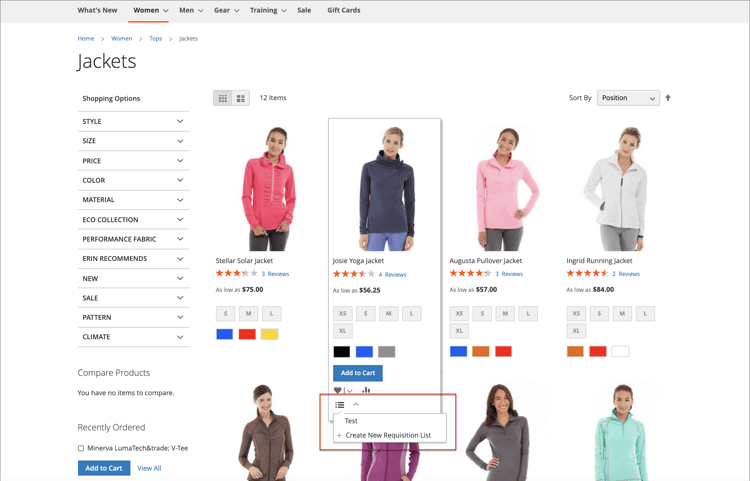750x481 pixels.
Task: Open Ingrid Running Jacket product image
Action: click(617, 188)
